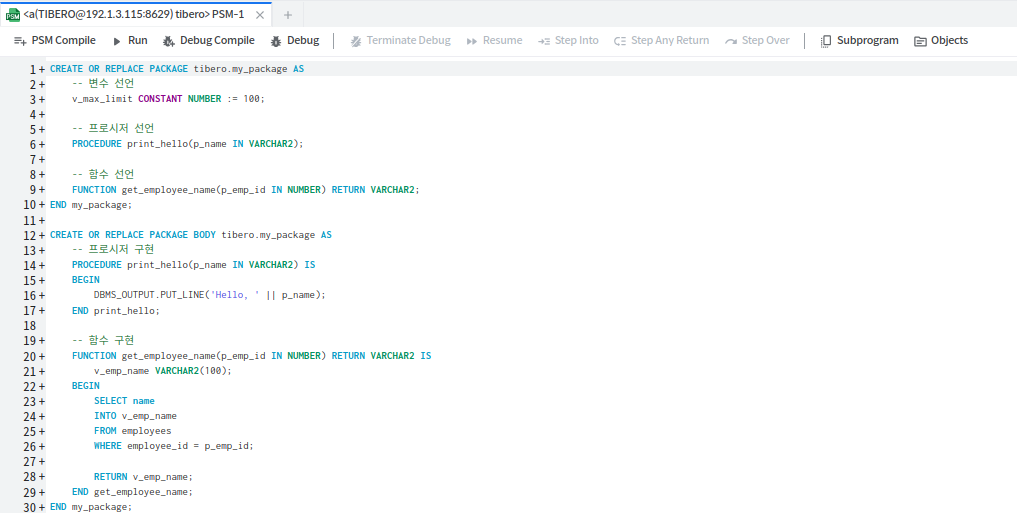This screenshot has height=513, width=1017.
Task: Click line number 12 in the gutter
Action: point(30,235)
